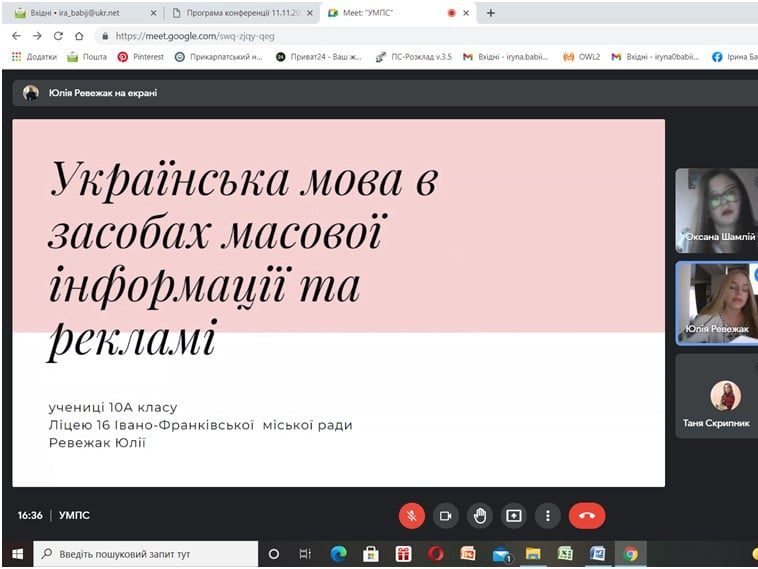Reload the Meet page
758x569 pixels.
tap(59, 35)
